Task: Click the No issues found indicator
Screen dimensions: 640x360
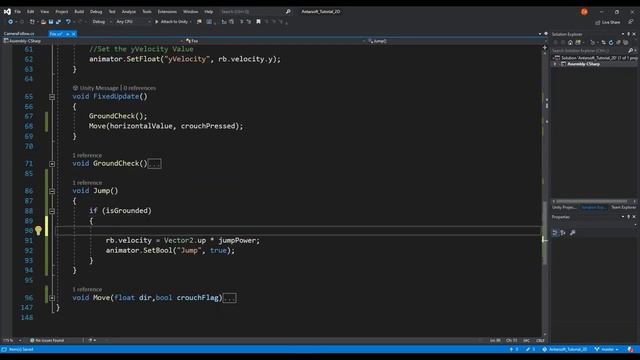Action: 47,340
